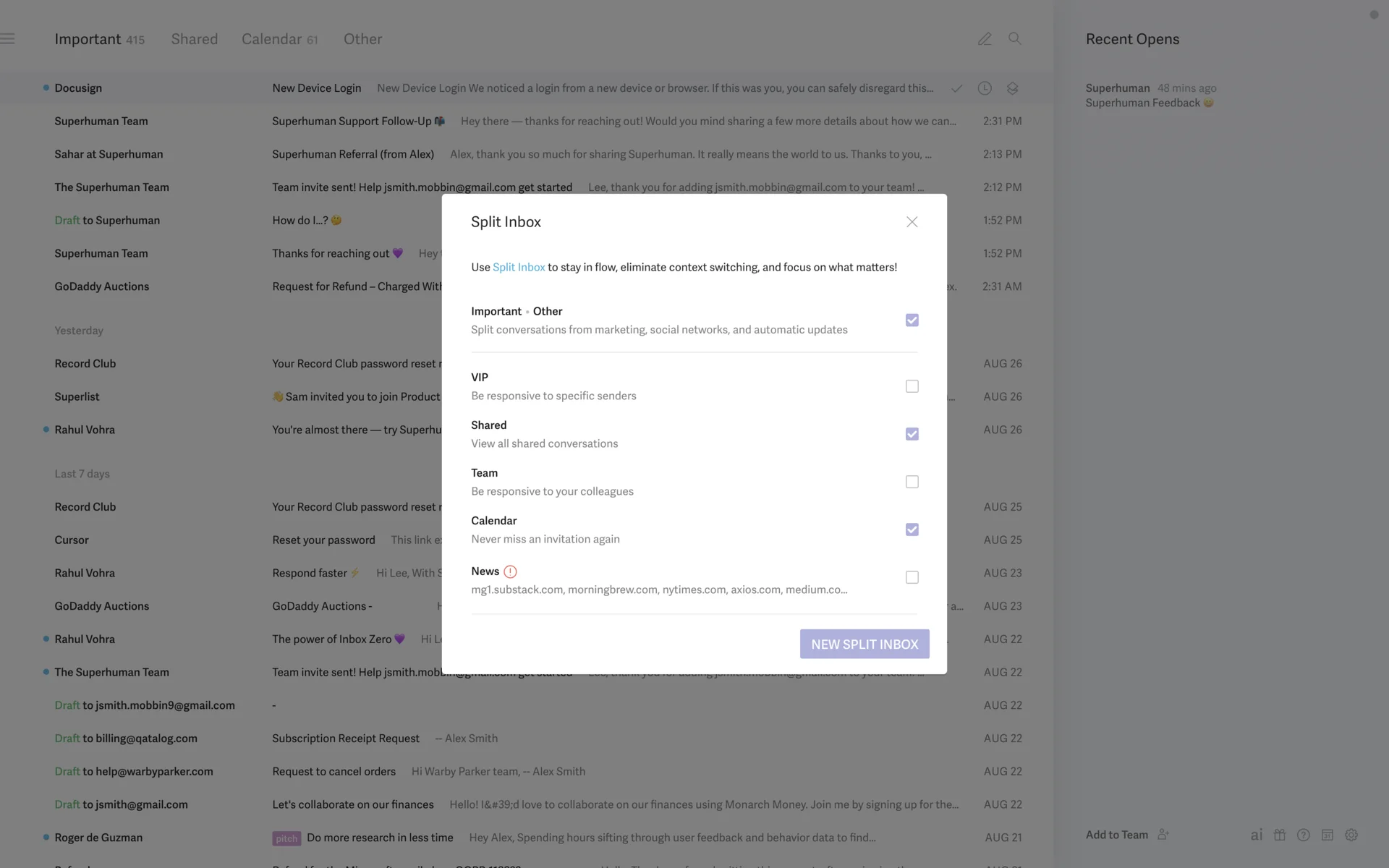Disable the Important/Other split checkbox
The width and height of the screenshot is (1389, 868).
coord(912,320)
